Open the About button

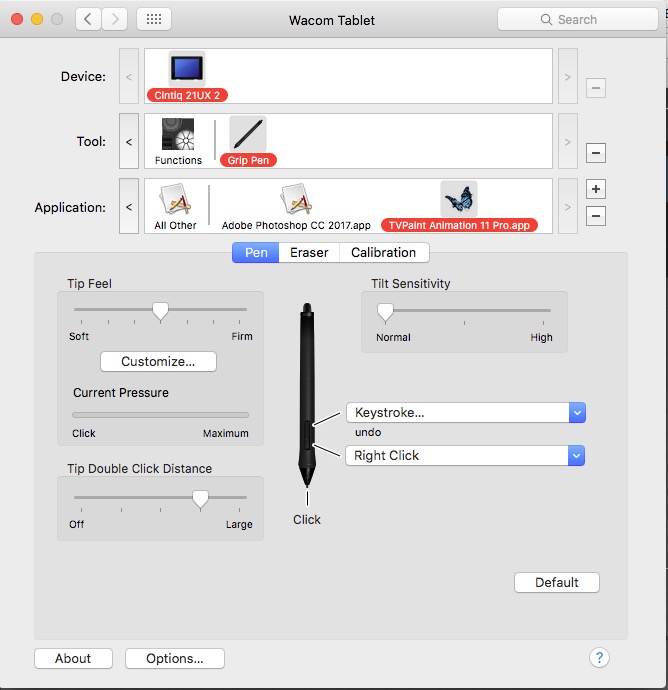[73, 658]
